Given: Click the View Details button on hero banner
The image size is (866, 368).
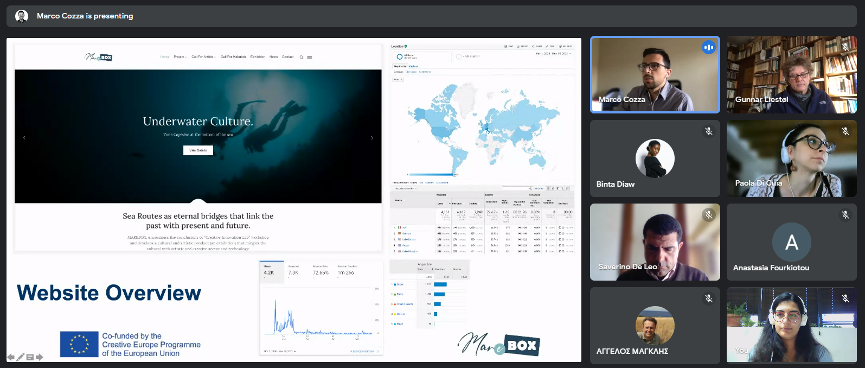Looking at the screenshot, I should coord(198,150).
